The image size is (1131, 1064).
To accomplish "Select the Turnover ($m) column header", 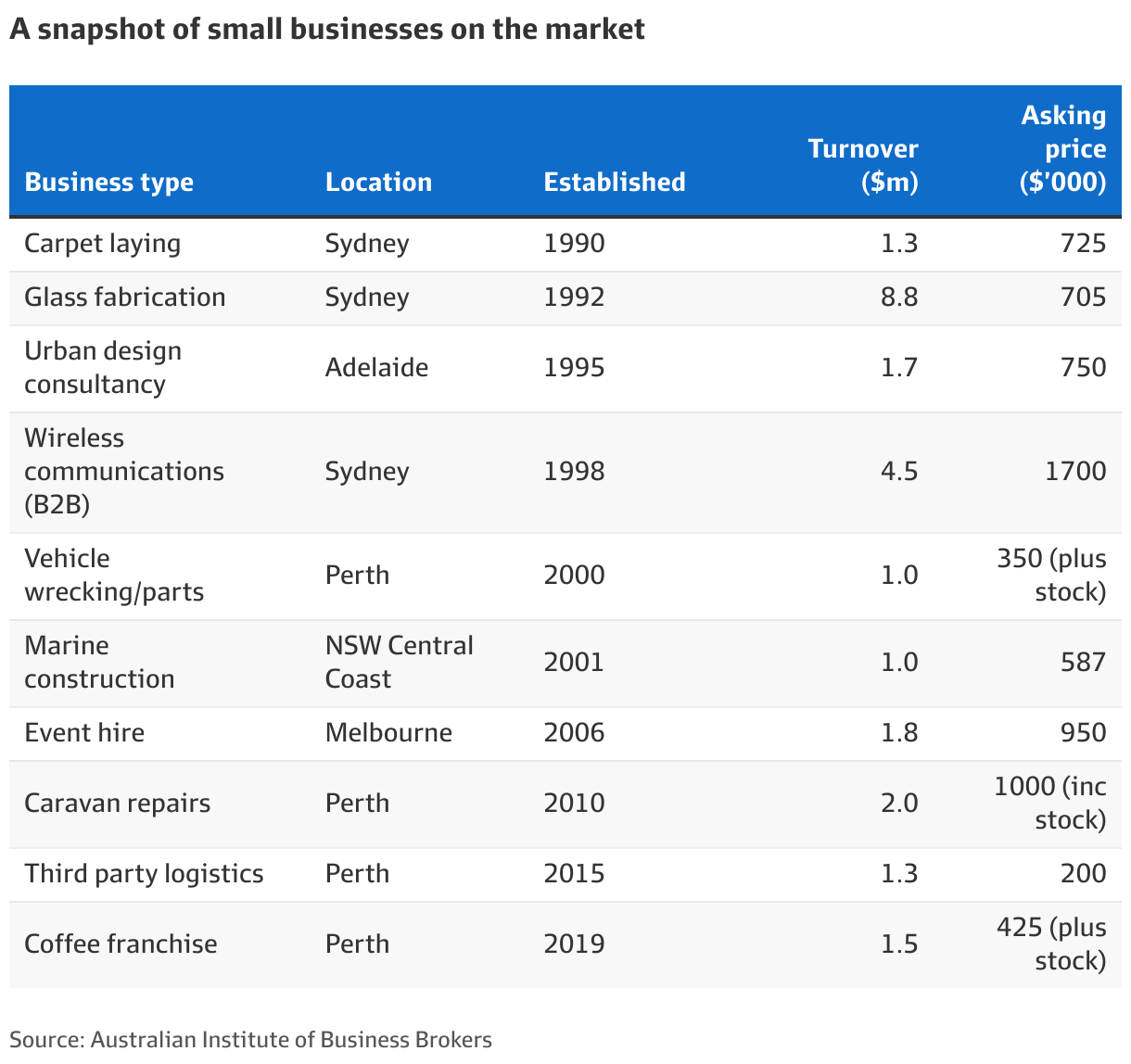I will click(x=863, y=165).
